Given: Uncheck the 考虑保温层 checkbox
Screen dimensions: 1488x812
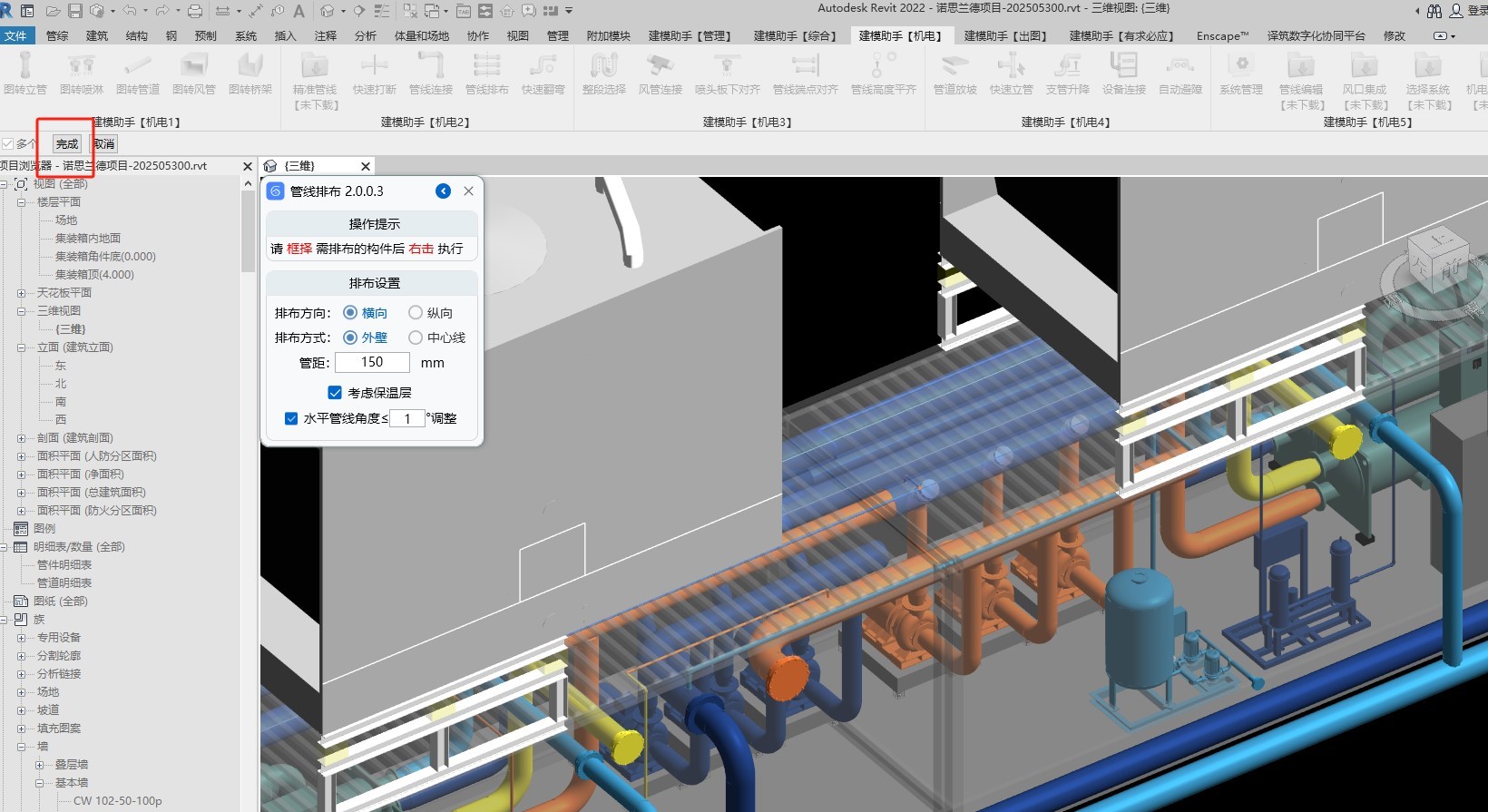Looking at the screenshot, I should pyautogui.click(x=335, y=393).
